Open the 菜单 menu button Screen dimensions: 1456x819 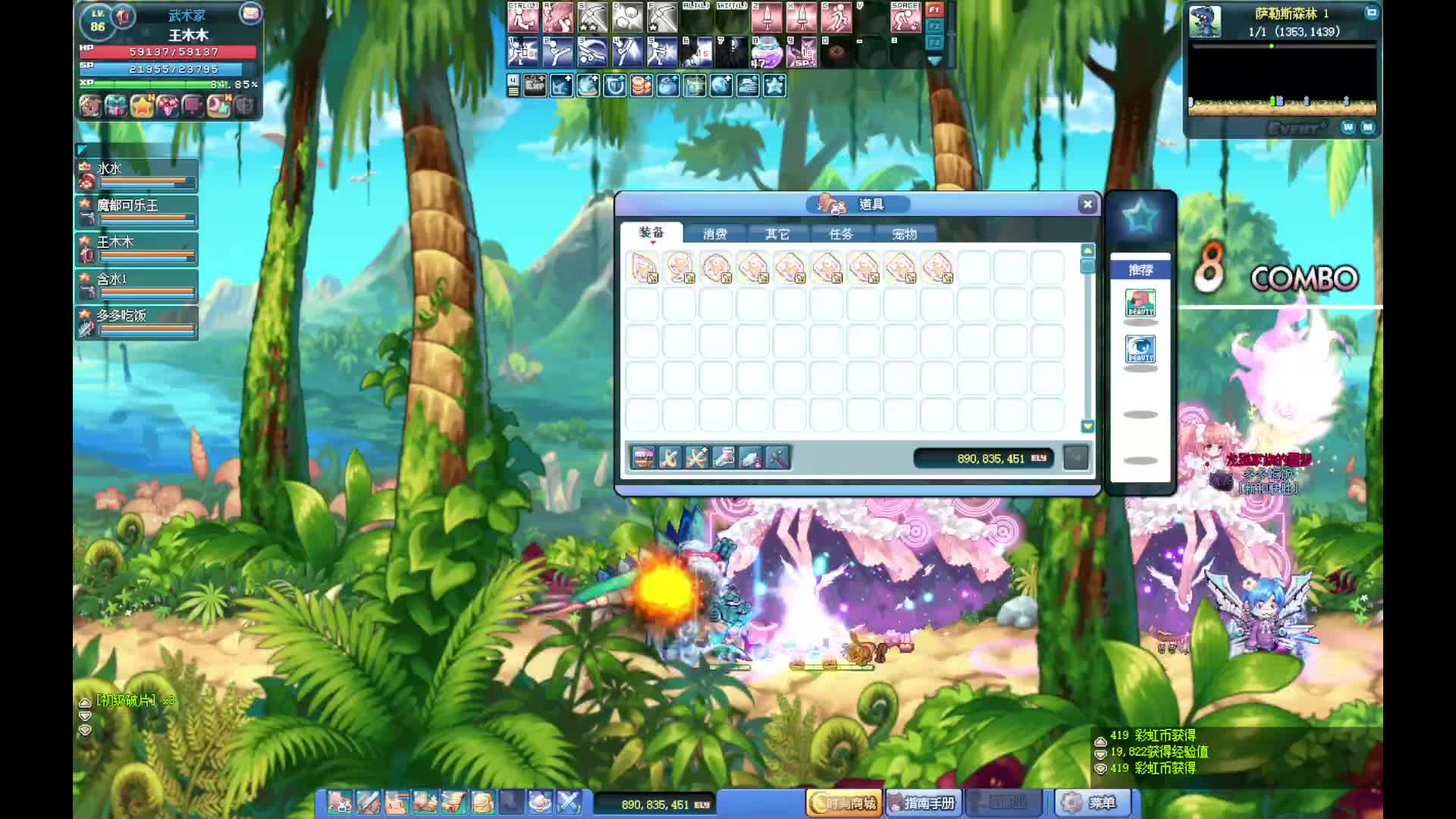pos(1092,802)
